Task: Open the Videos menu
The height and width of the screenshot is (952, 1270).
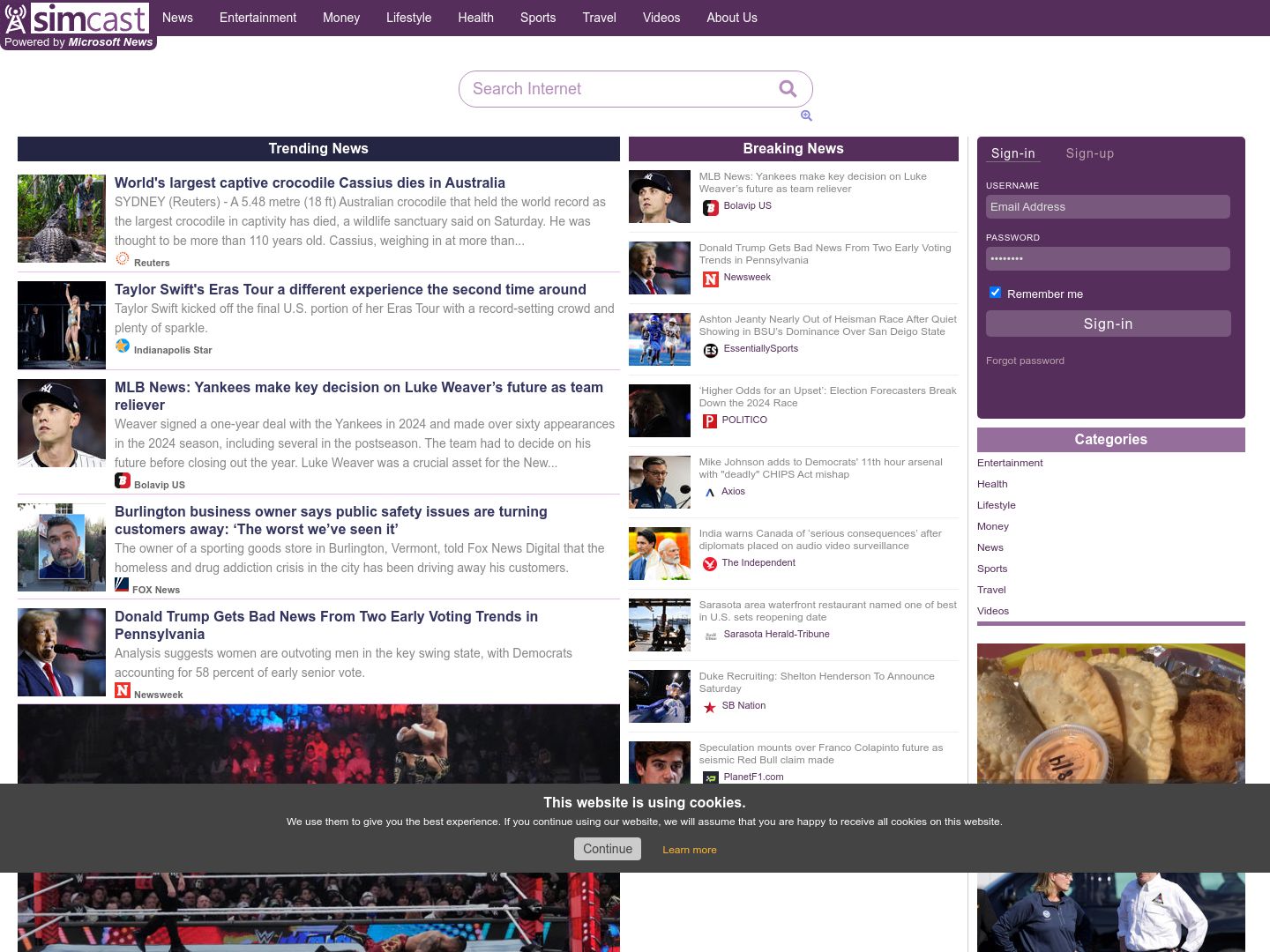Action: pos(661,18)
